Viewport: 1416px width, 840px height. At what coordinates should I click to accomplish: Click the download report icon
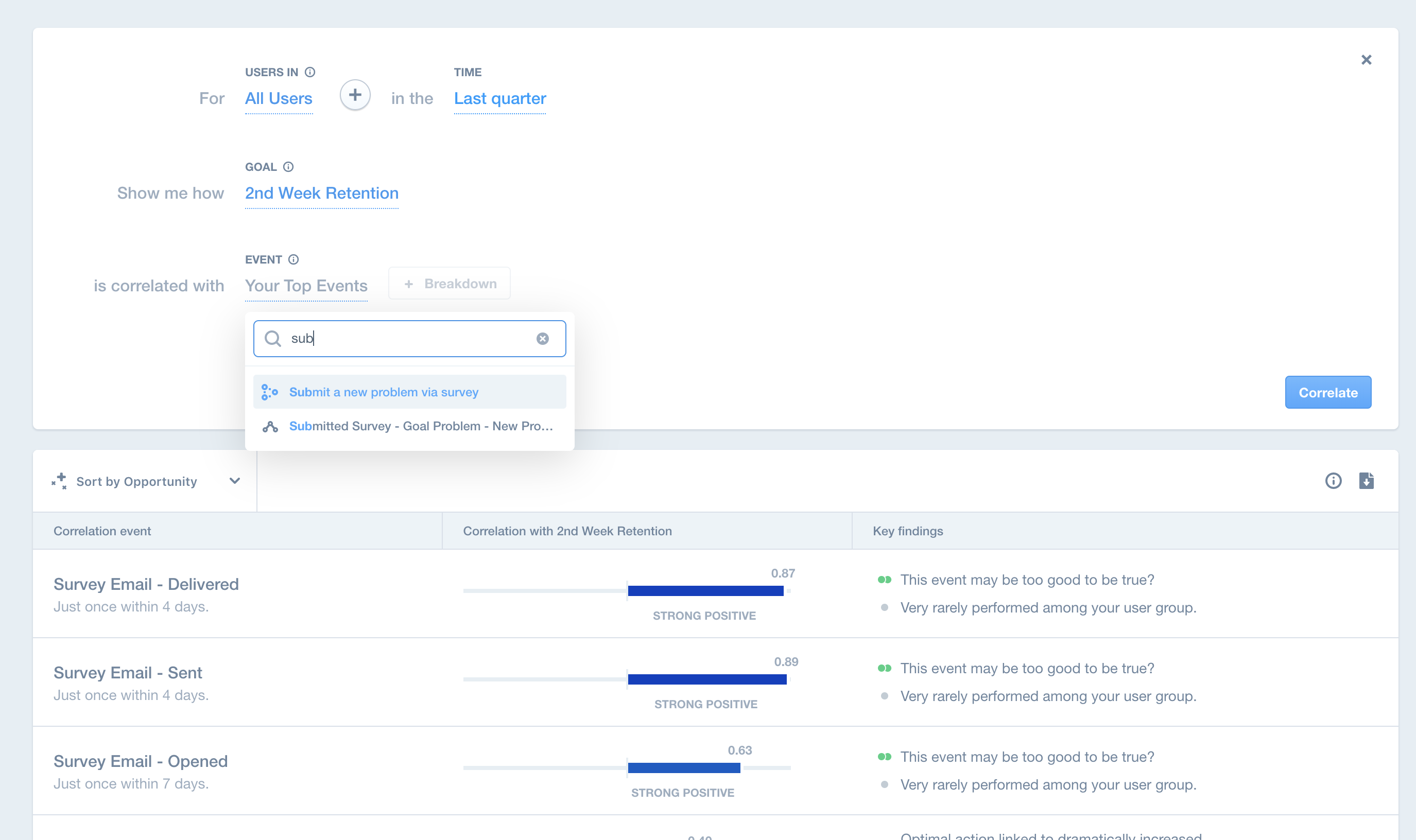pyautogui.click(x=1366, y=481)
